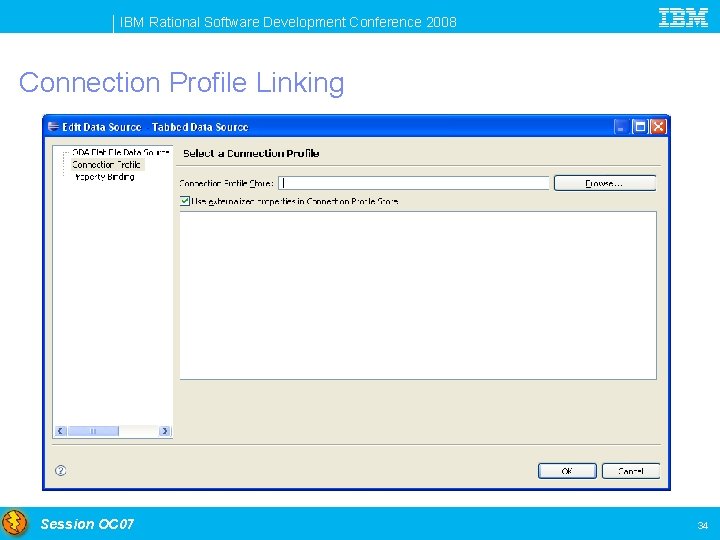Maximize the Edit Data Source dialog
The image size is (720, 540).
pos(640,127)
